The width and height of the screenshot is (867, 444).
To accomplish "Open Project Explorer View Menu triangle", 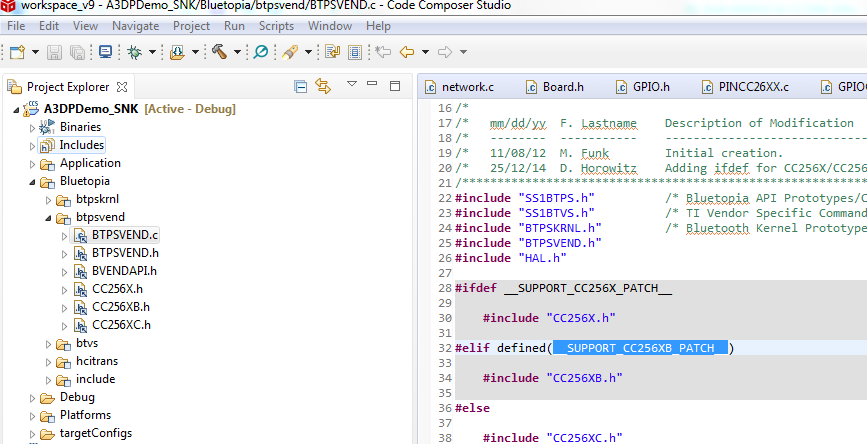I will [x=352, y=84].
